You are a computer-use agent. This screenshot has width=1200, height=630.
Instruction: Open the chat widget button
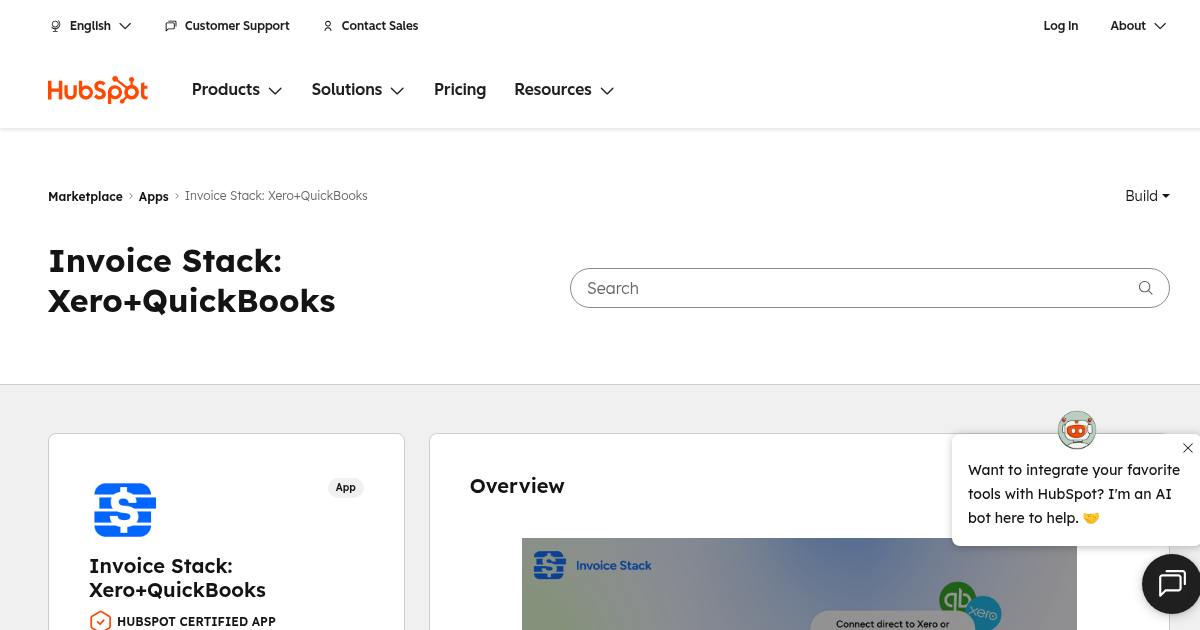pos(1171,583)
